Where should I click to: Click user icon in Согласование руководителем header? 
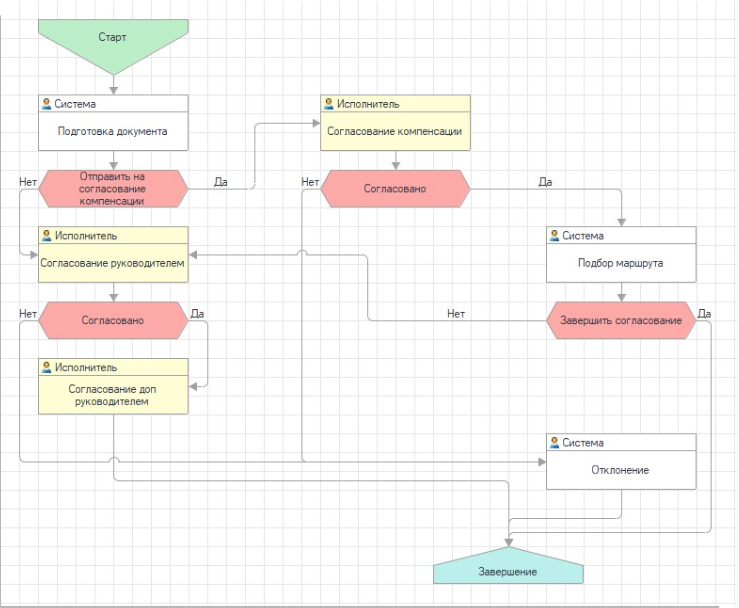point(46,235)
